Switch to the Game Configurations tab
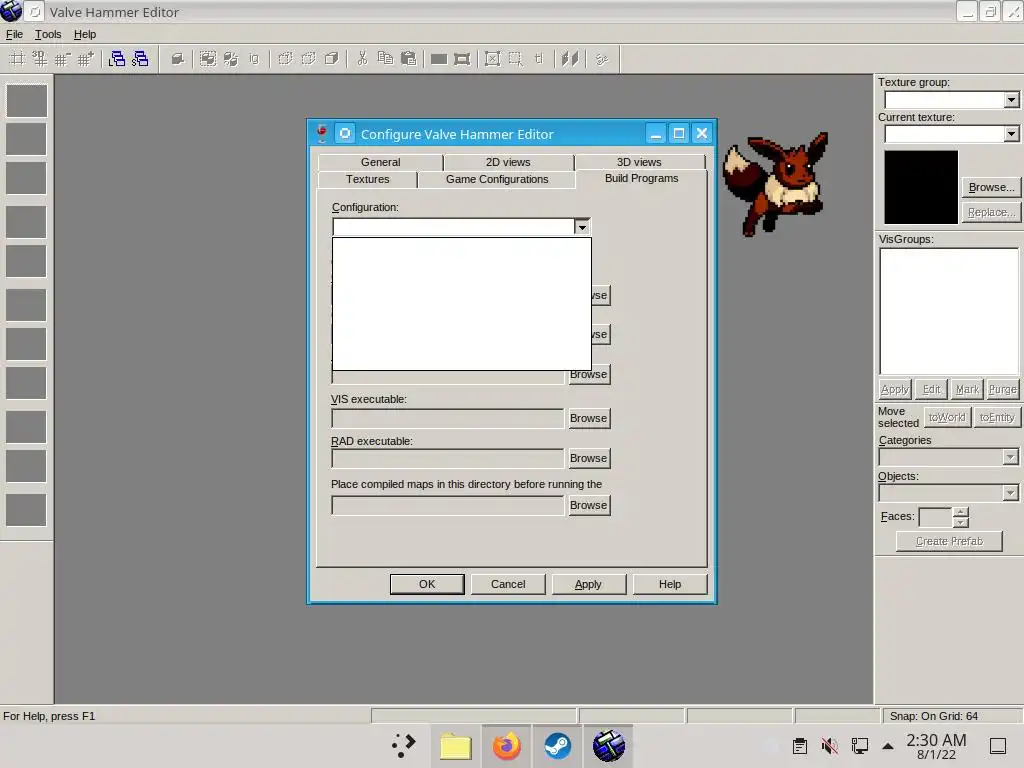Screen dimensions: 1024x768 pos(497,179)
